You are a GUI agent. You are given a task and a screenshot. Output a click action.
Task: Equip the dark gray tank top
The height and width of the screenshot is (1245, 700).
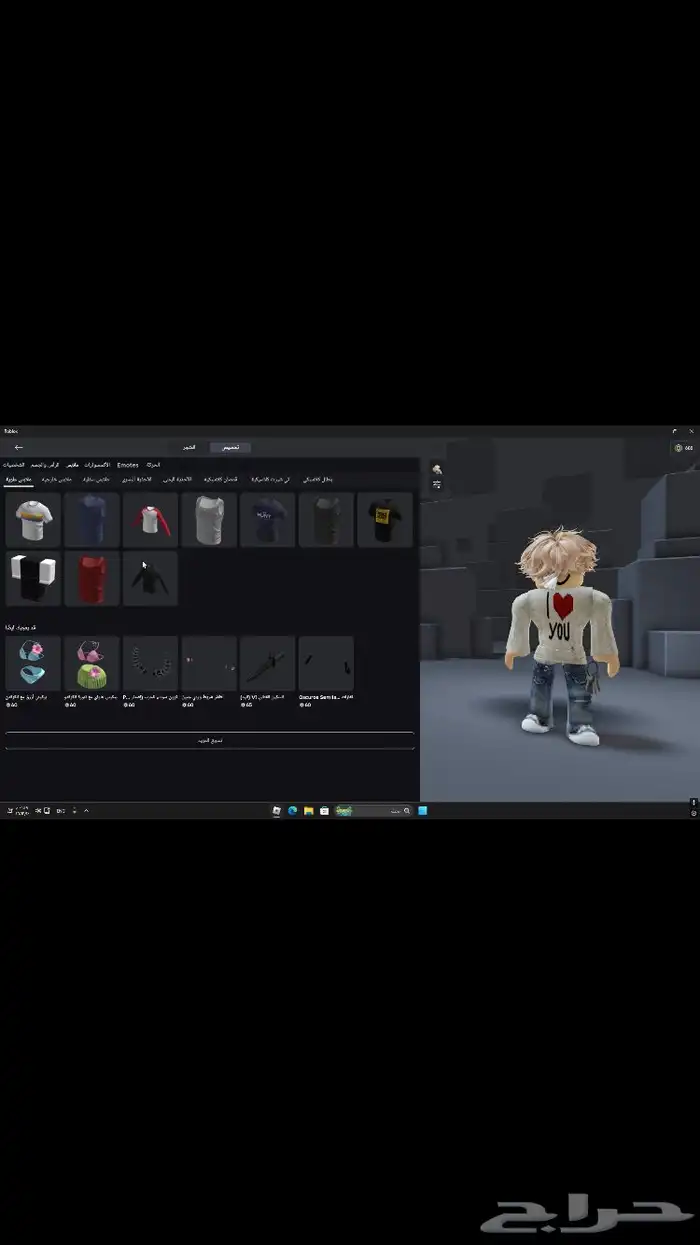click(x=326, y=519)
